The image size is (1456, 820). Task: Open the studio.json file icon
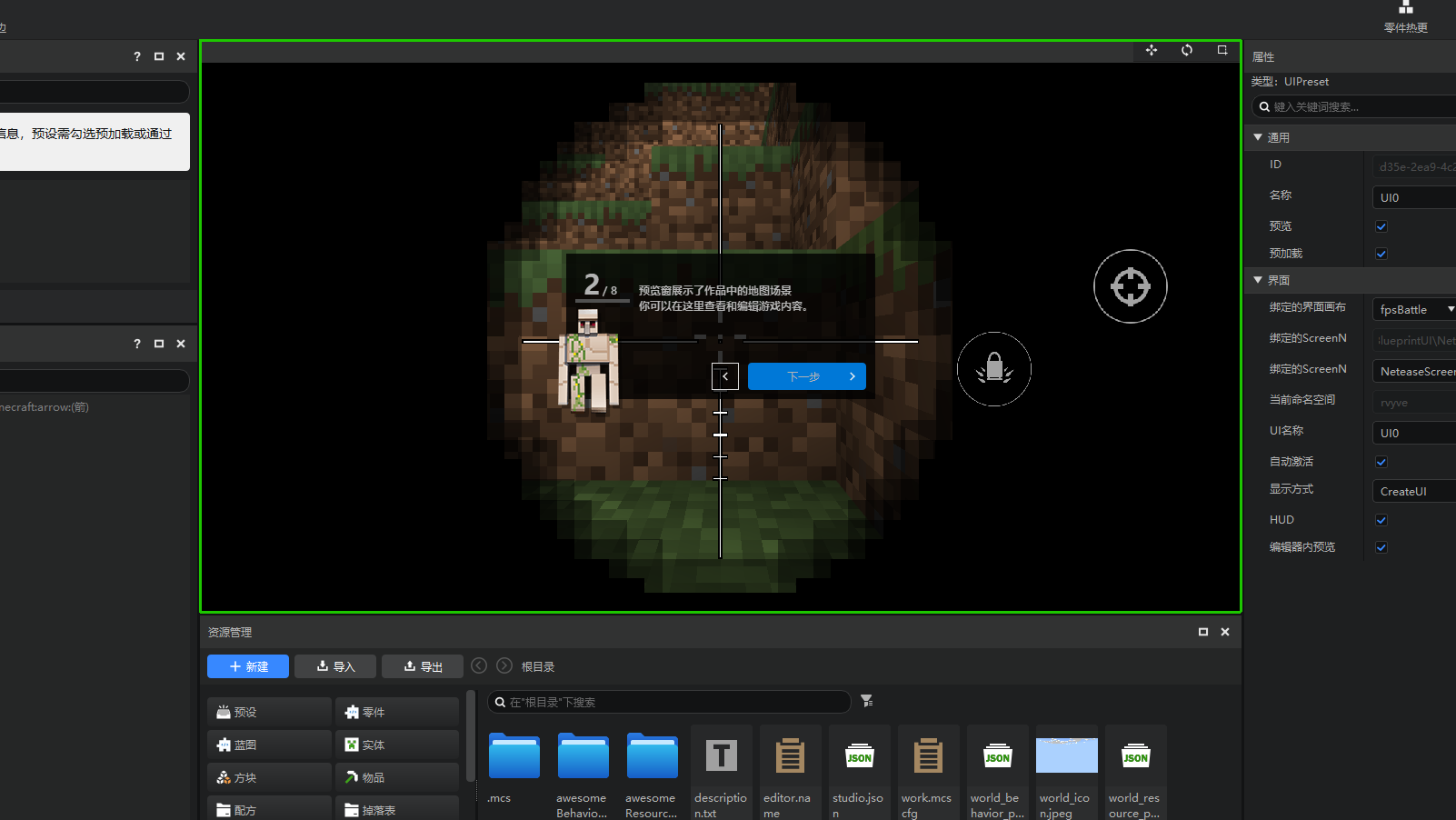pos(859,757)
